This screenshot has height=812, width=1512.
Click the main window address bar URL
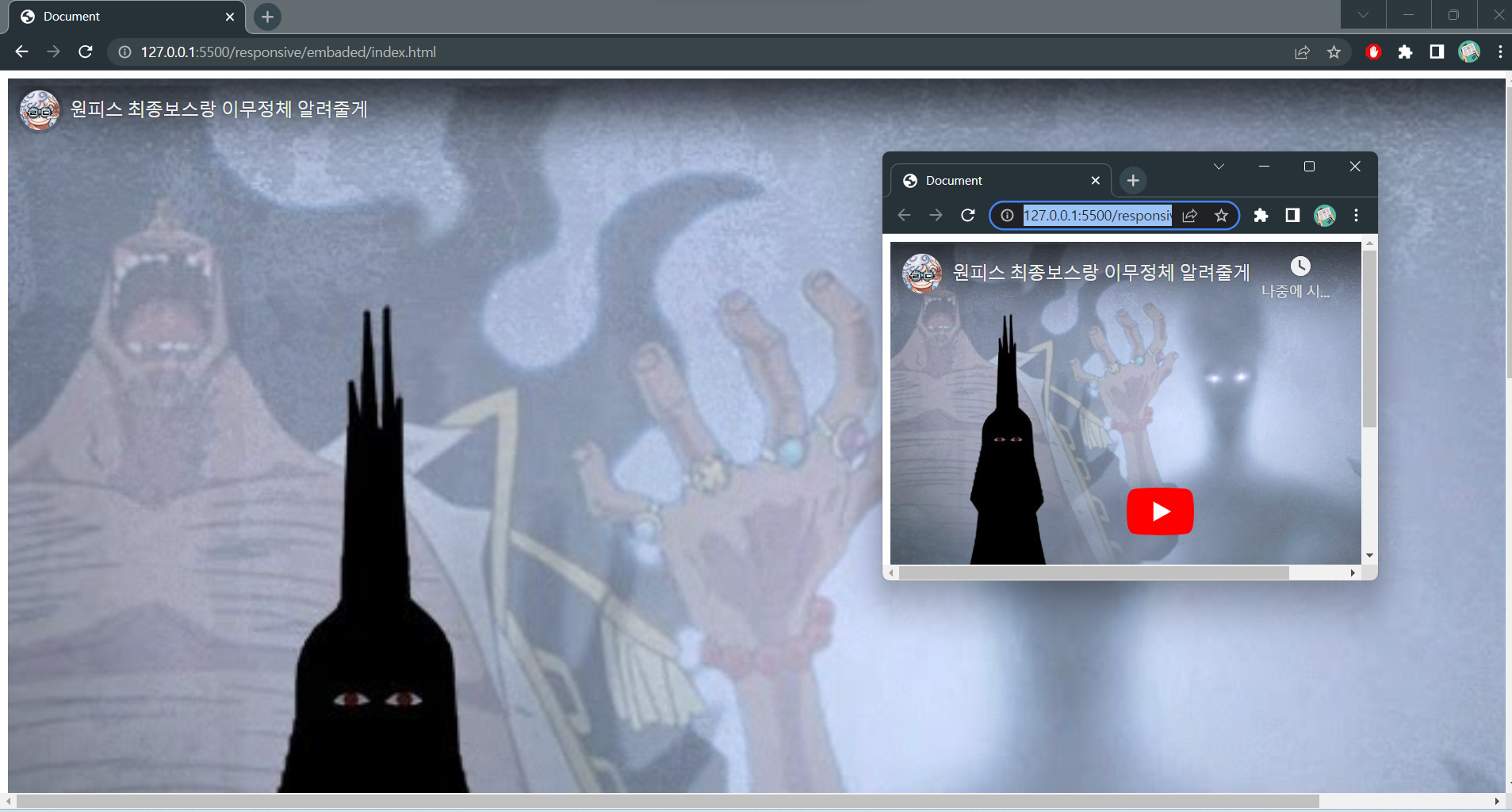[289, 52]
